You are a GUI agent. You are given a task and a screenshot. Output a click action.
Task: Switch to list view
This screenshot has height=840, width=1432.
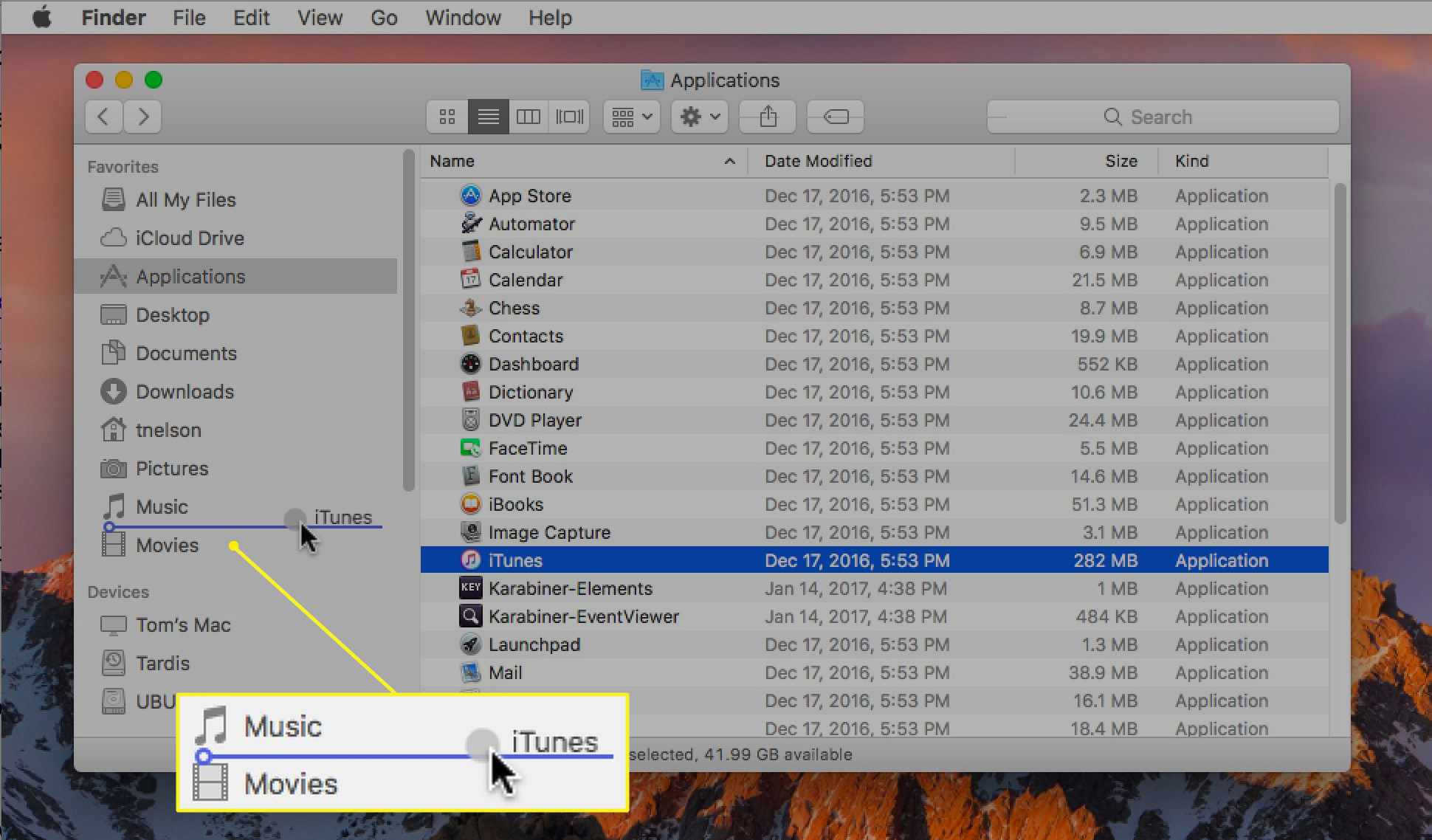[488, 117]
